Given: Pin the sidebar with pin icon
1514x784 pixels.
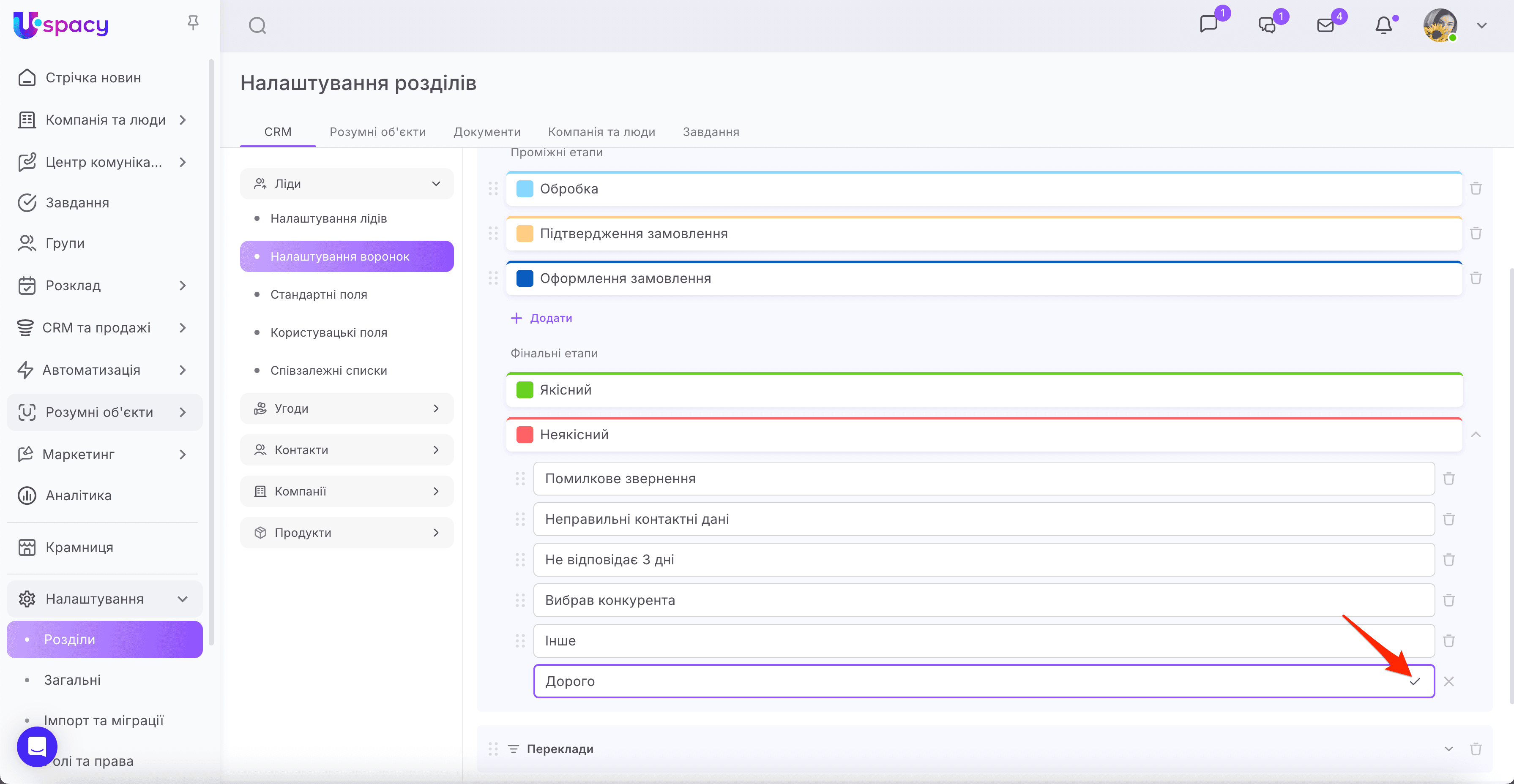Looking at the screenshot, I should pos(193,23).
